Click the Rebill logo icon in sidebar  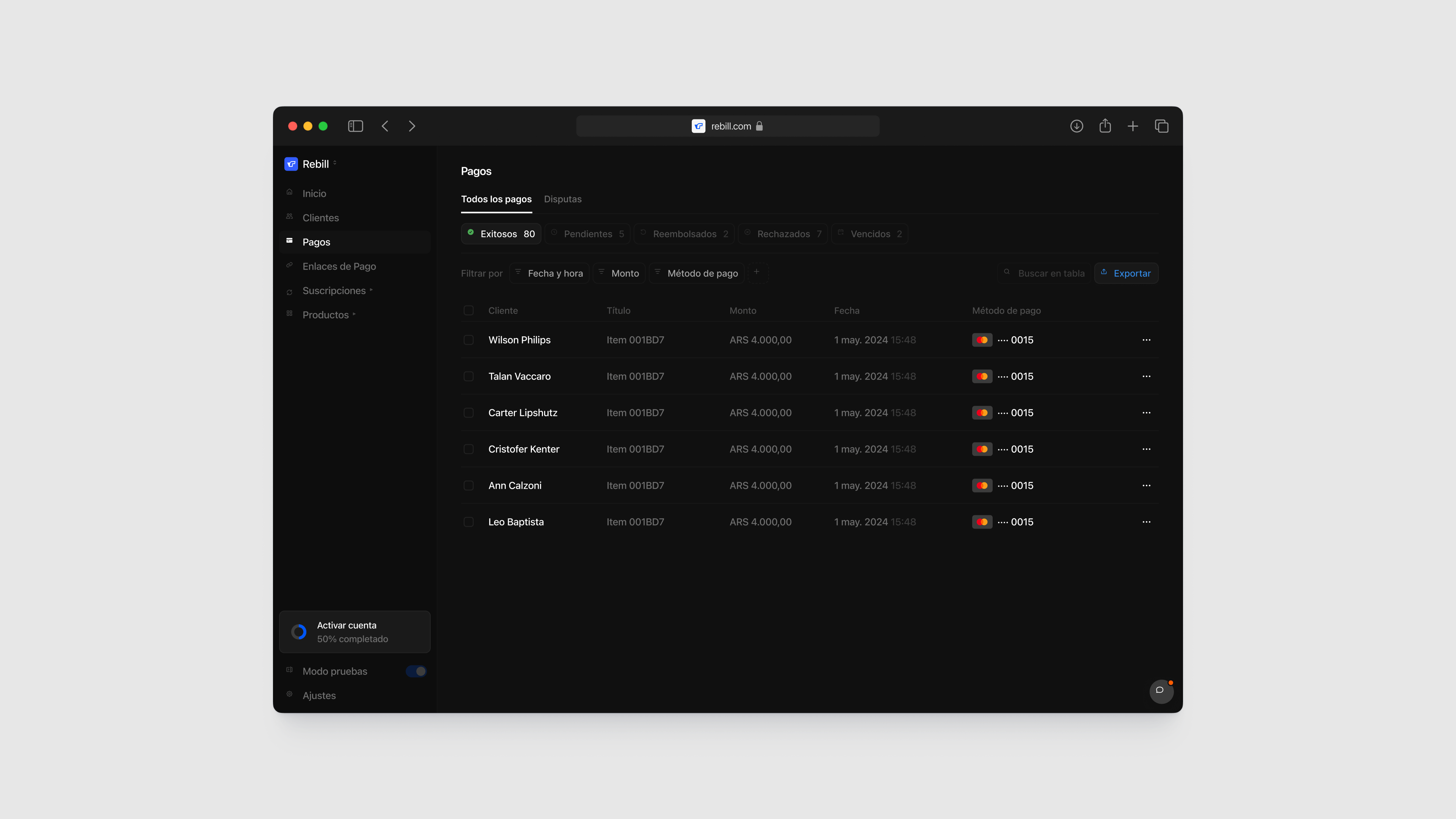click(291, 164)
